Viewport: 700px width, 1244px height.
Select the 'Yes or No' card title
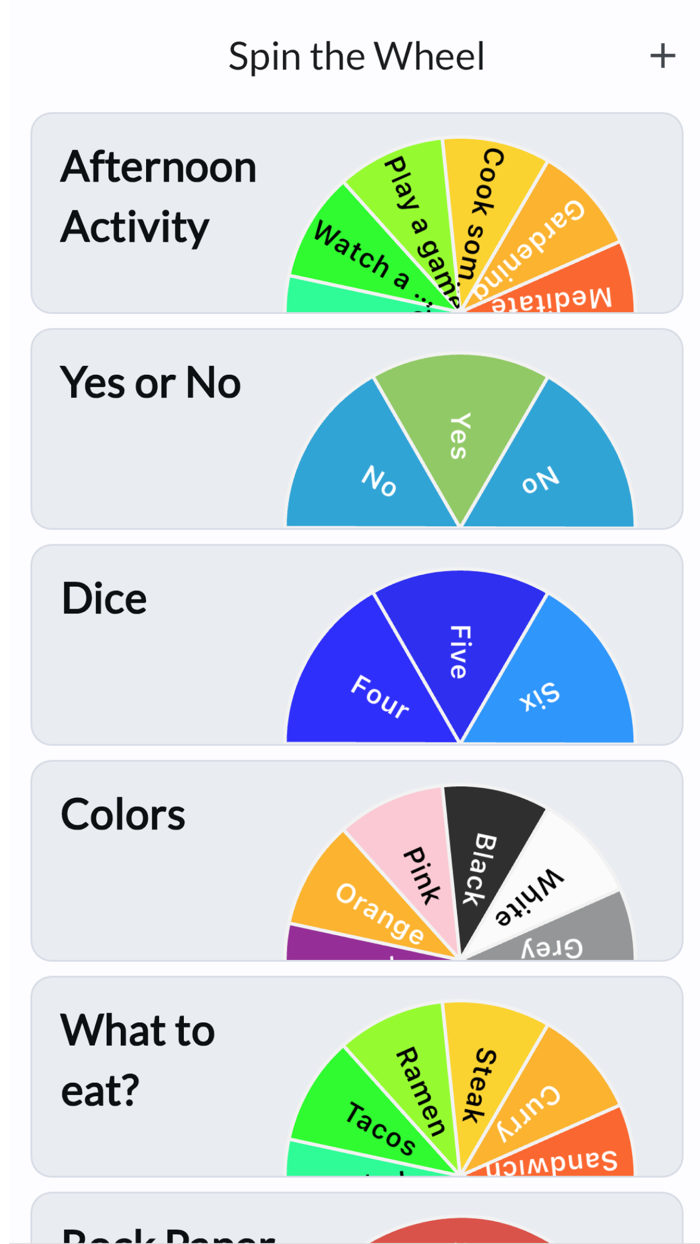point(150,382)
